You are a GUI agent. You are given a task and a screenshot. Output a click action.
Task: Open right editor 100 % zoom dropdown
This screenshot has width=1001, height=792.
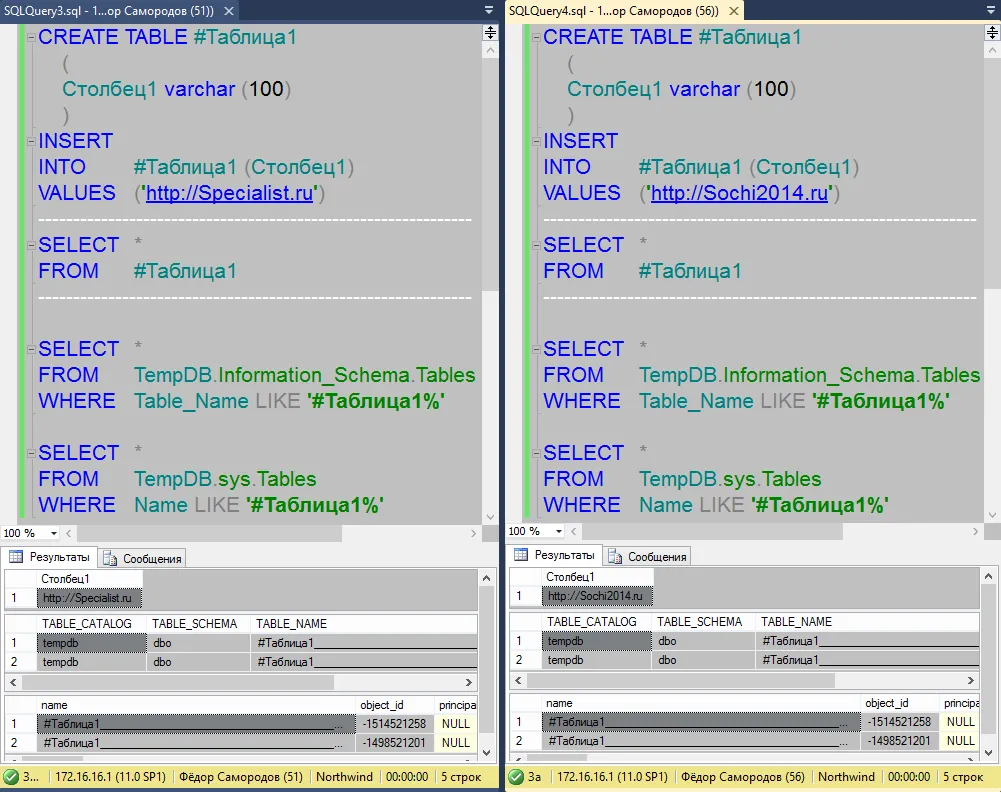click(559, 531)
